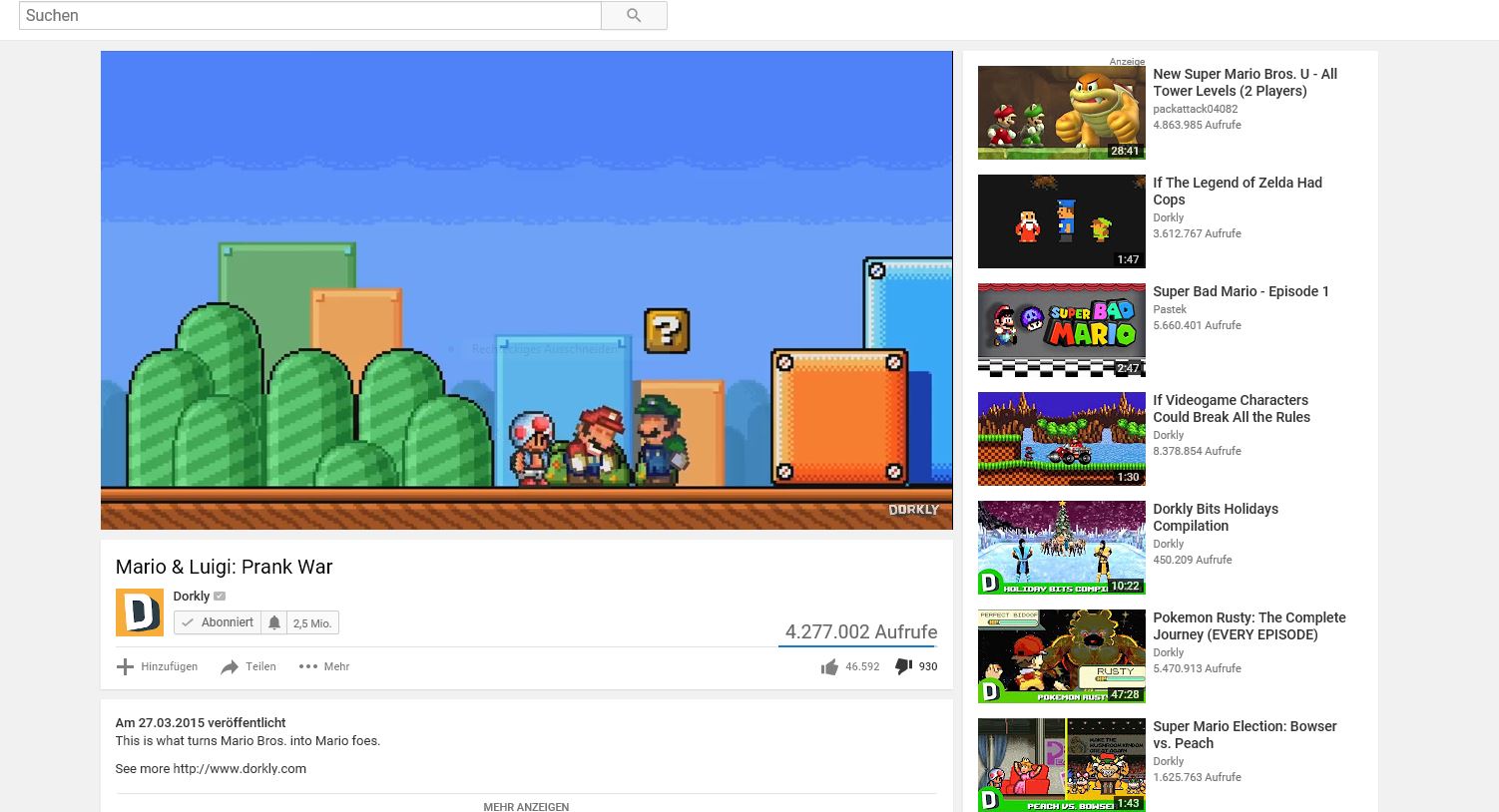
Task: Click the Hinzufügen plus icon
Action: point(125,666)
